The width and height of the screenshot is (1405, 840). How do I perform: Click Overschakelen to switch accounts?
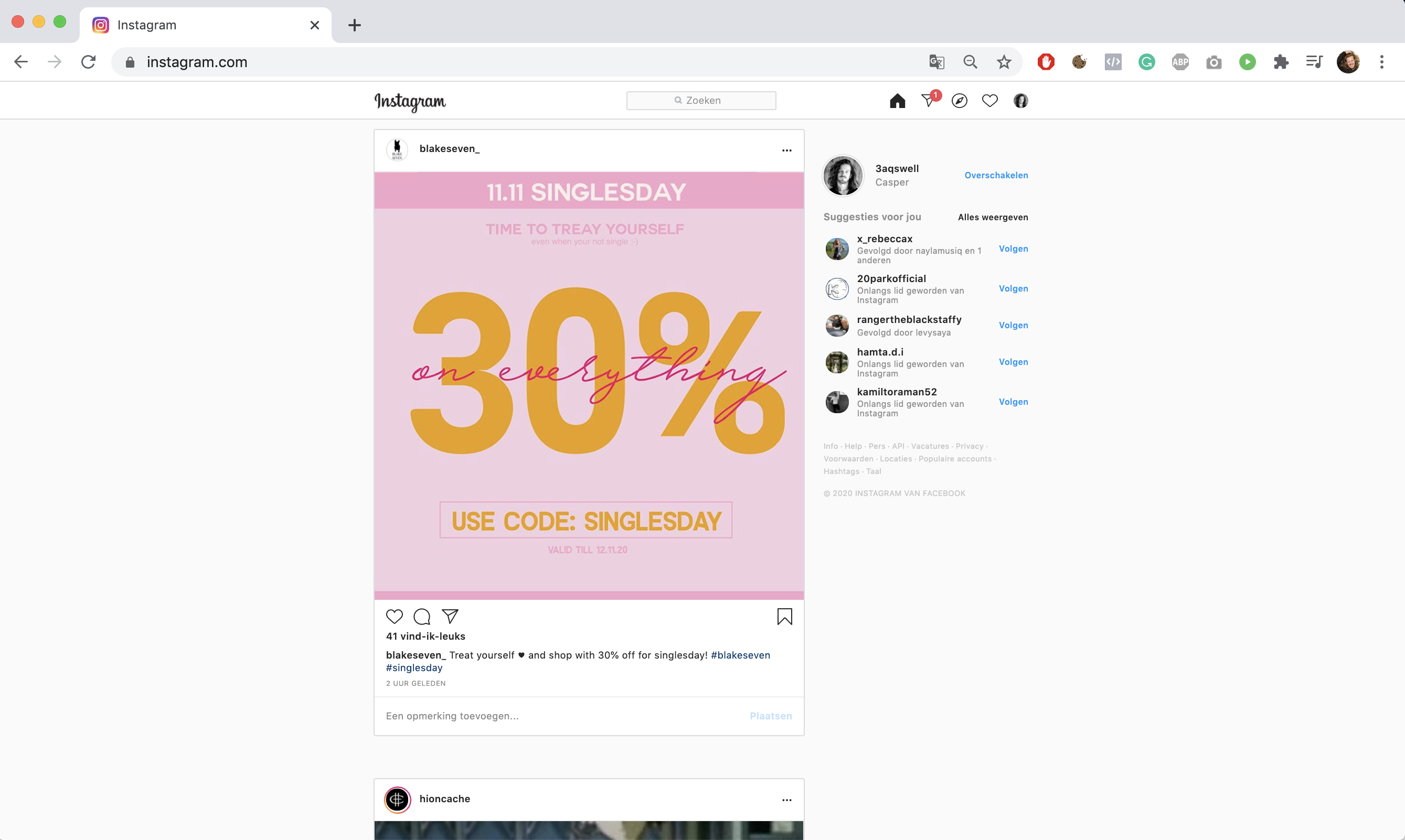coord(996,176)
